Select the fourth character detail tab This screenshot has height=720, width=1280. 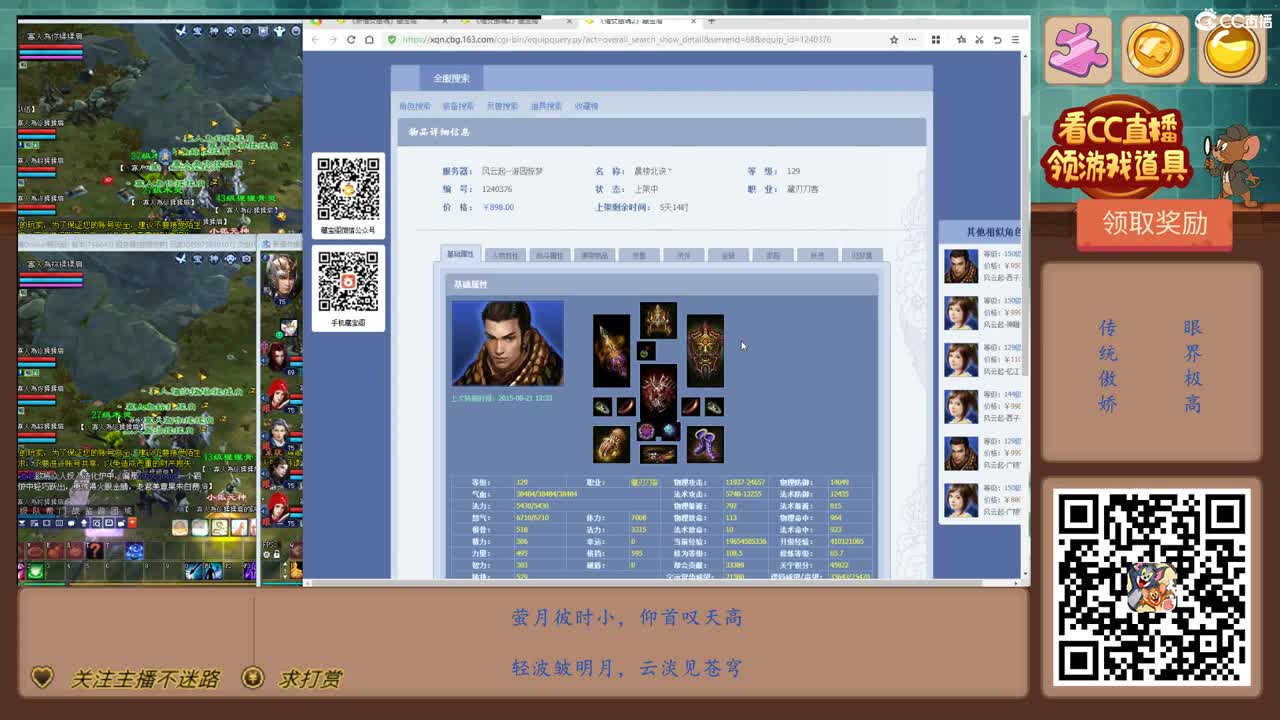(x=594, y=255)
